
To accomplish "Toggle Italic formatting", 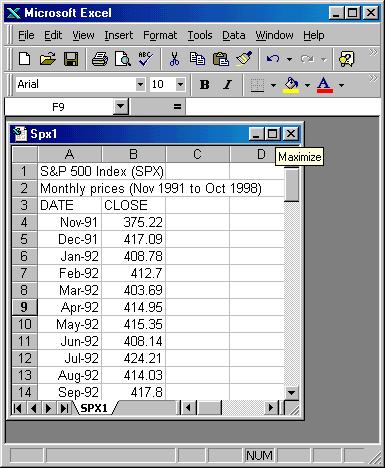I will (227, 85).
